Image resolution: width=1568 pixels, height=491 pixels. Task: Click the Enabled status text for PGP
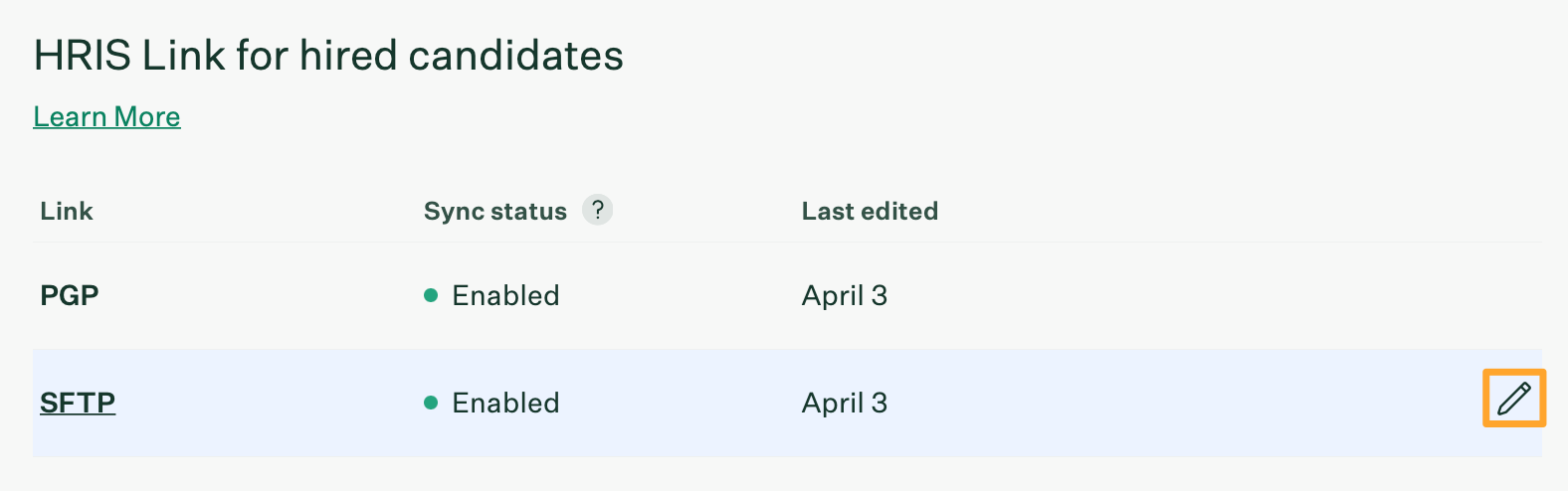pyautogui.click(x=505, y=295)
